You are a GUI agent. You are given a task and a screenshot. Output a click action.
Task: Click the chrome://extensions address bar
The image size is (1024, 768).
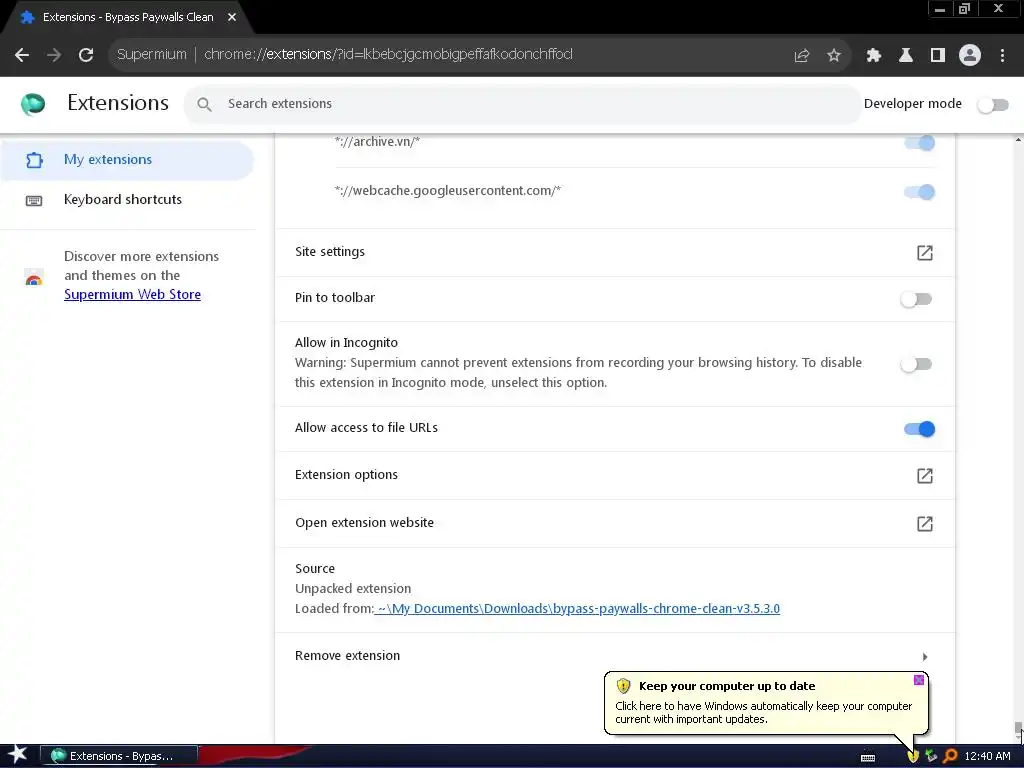coord(451,55)
